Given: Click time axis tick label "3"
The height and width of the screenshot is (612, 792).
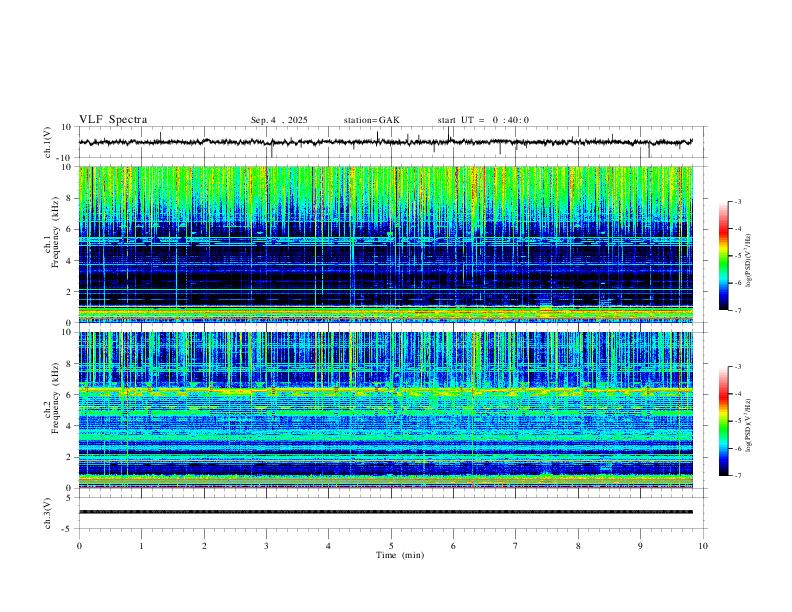Looking at the screenshot, I should [266, 546].
